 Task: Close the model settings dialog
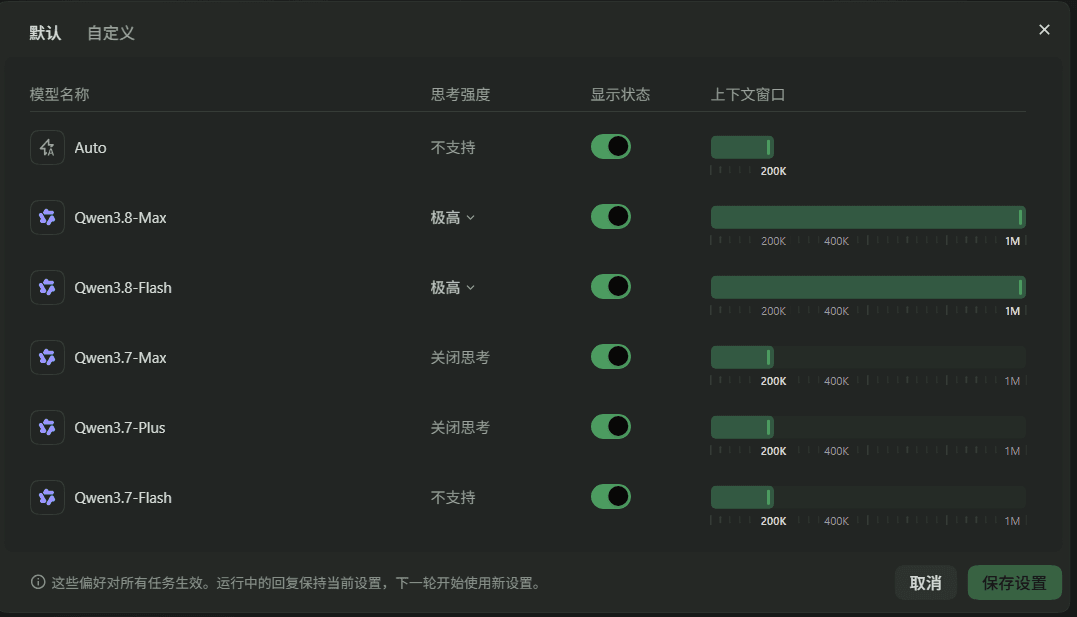[x=1044, y=30]
